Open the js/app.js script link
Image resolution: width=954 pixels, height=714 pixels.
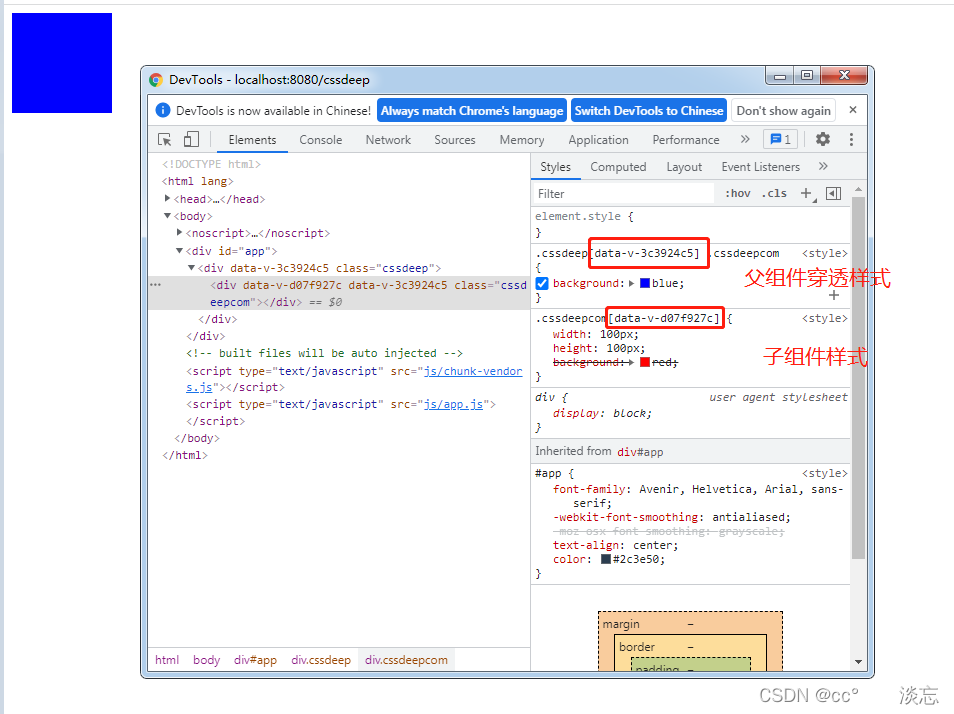click(x=454, y=404)
